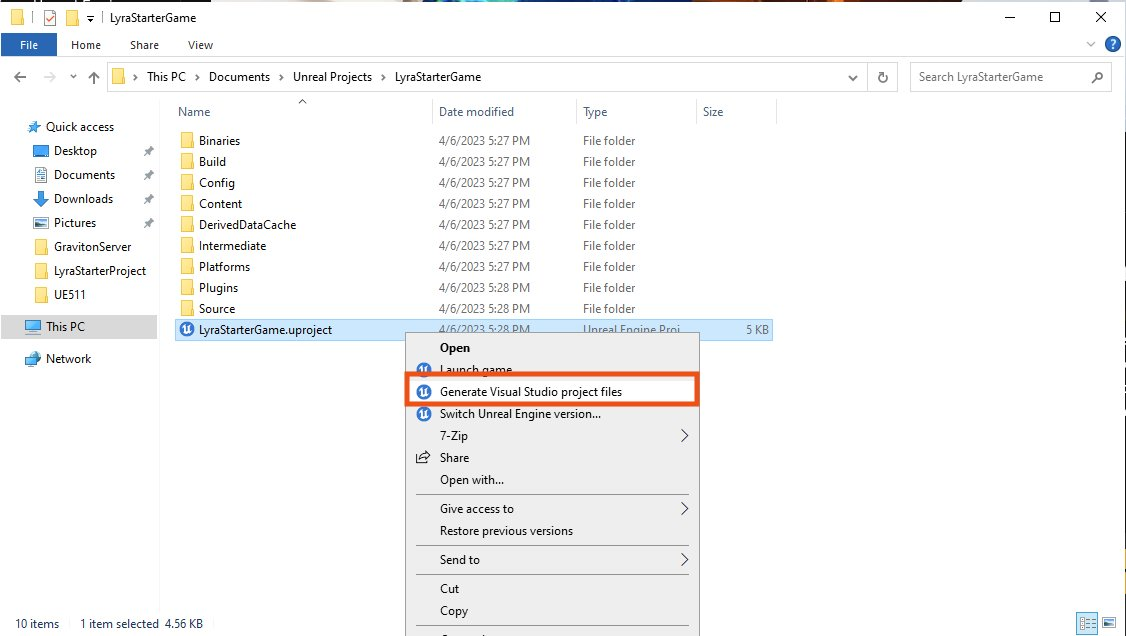Click the Unreal icon beside Switch Unreal Engine version
This screenshot has width=1126, height=636.
click(424, 414)
